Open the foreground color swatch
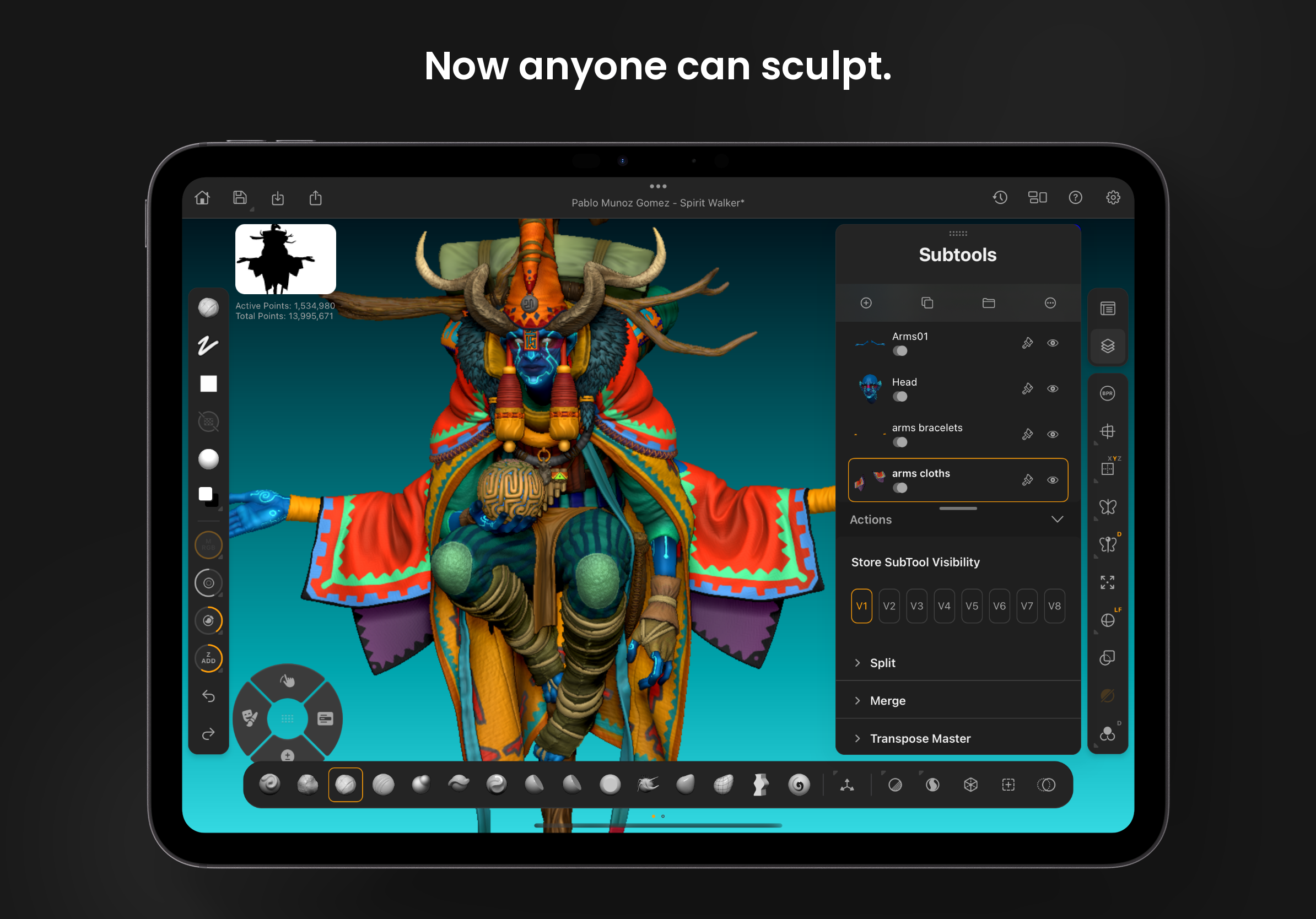 tap(205, 494)
